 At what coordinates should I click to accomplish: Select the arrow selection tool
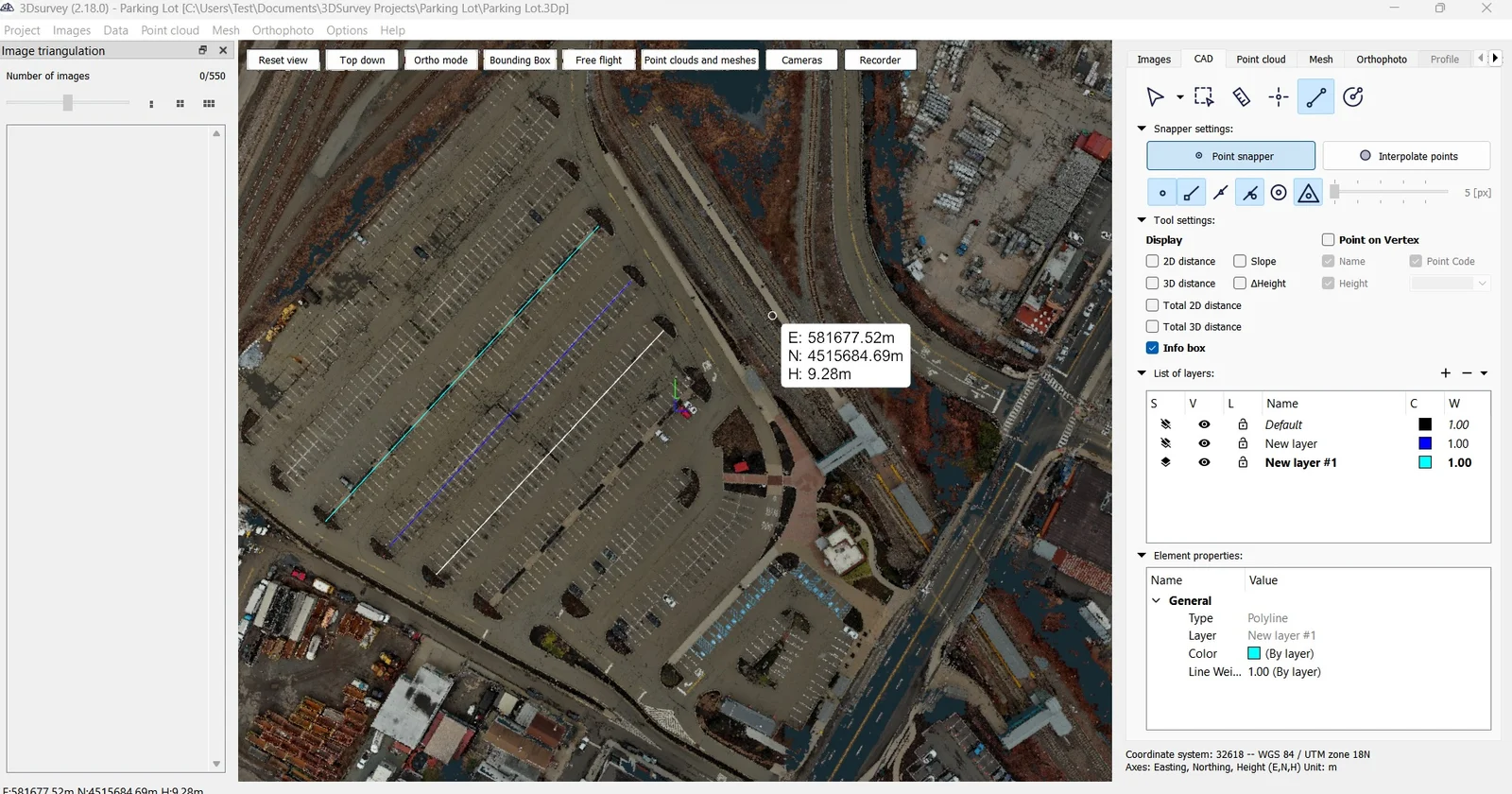coord(1155,97)
